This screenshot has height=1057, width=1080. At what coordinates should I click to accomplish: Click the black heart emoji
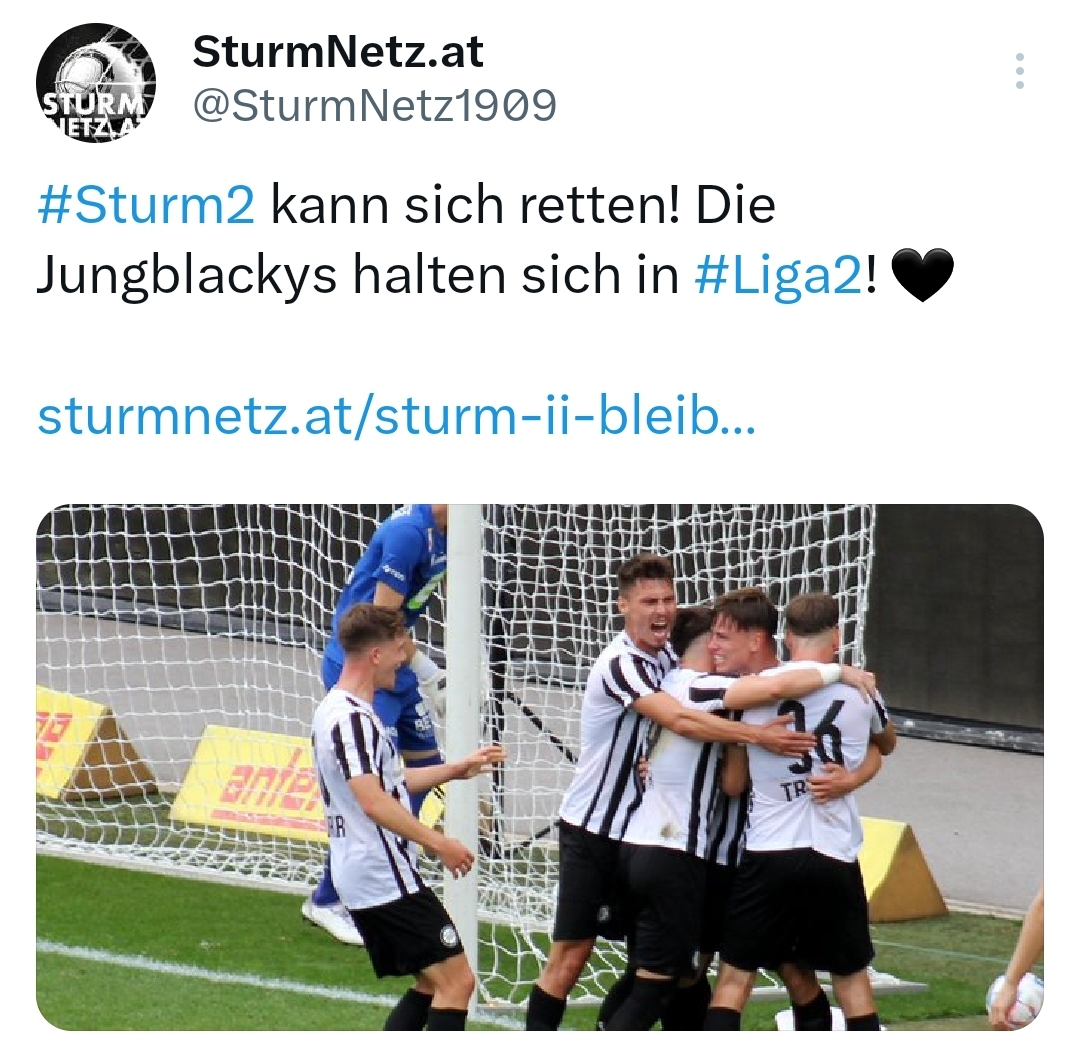pyautogui.click(x=922, y=275)
